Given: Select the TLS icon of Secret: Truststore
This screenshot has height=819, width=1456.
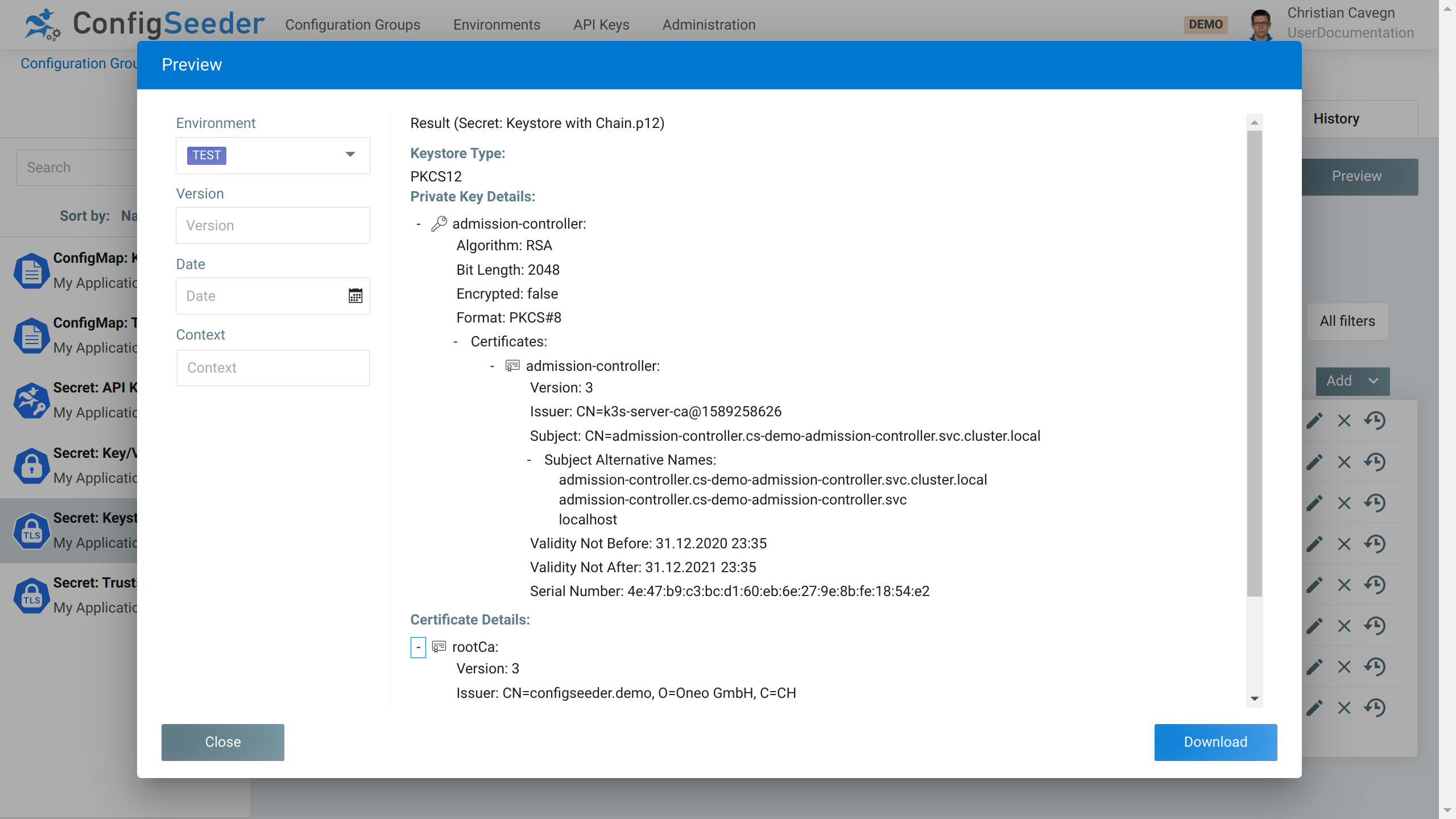Looking at the screenshot, I should (31, 595).
